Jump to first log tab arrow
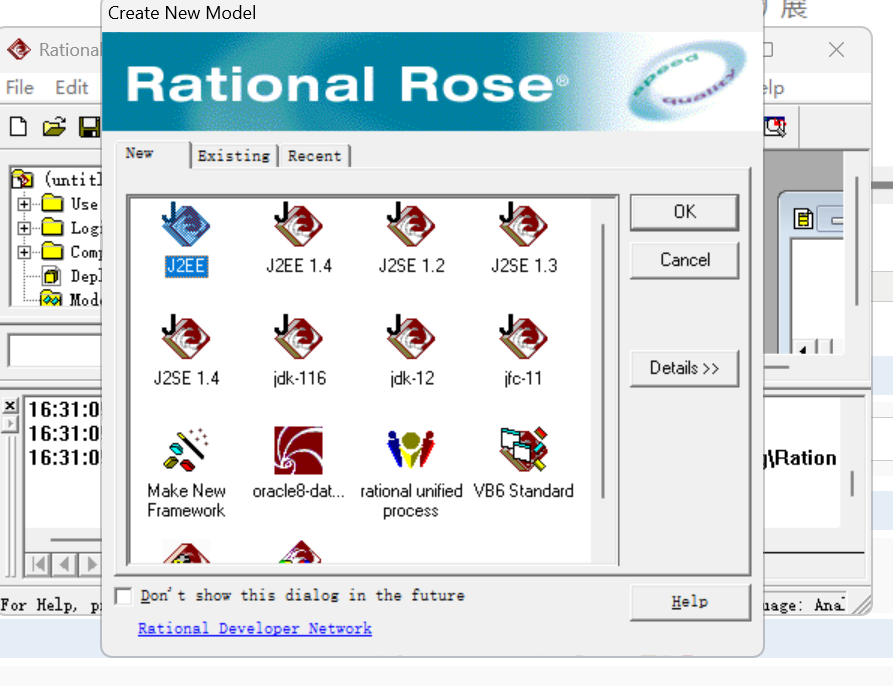This screenshot has width=893, height=686. pos(39,565)
